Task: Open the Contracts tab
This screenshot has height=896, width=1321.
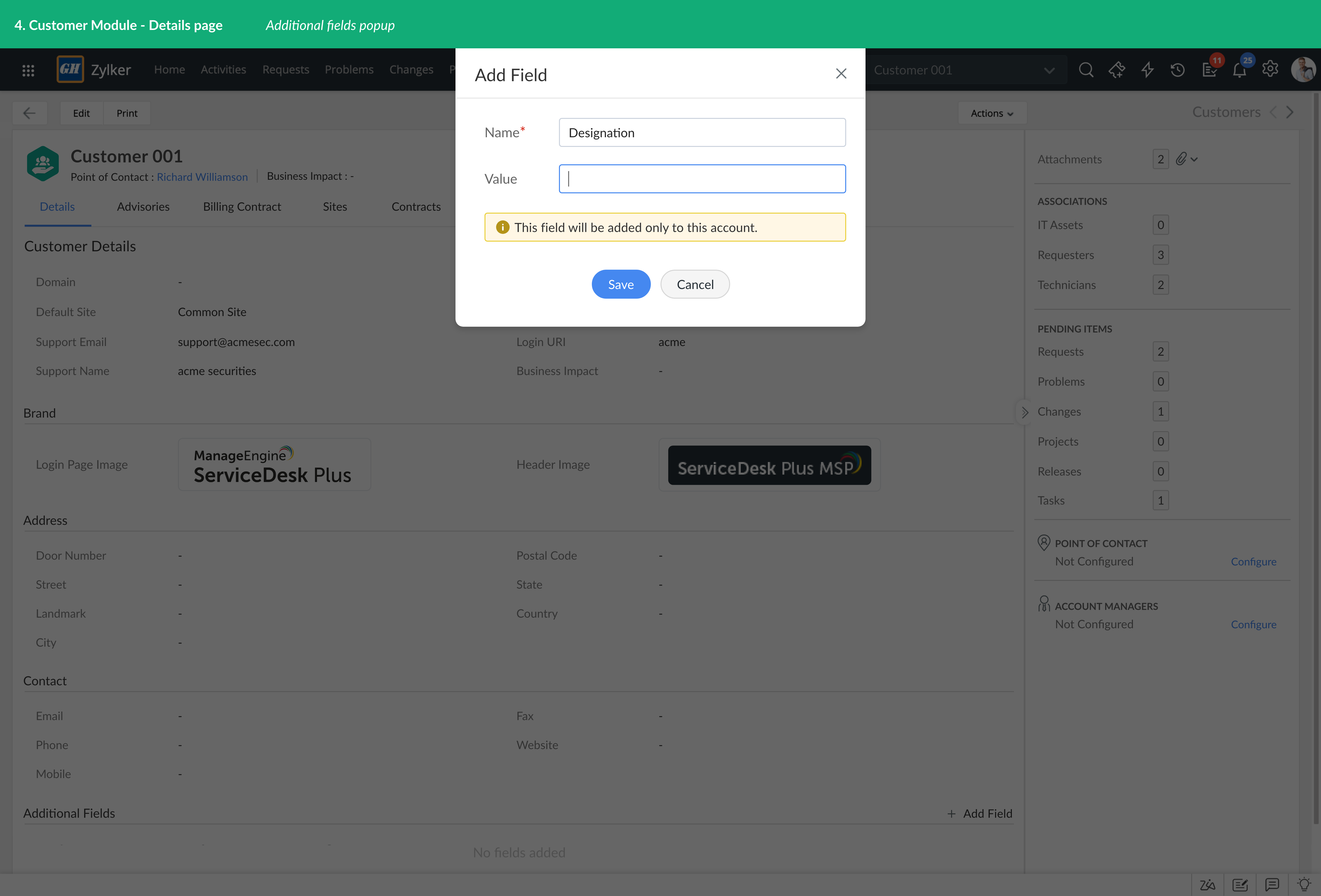Action: coord(416,207)
